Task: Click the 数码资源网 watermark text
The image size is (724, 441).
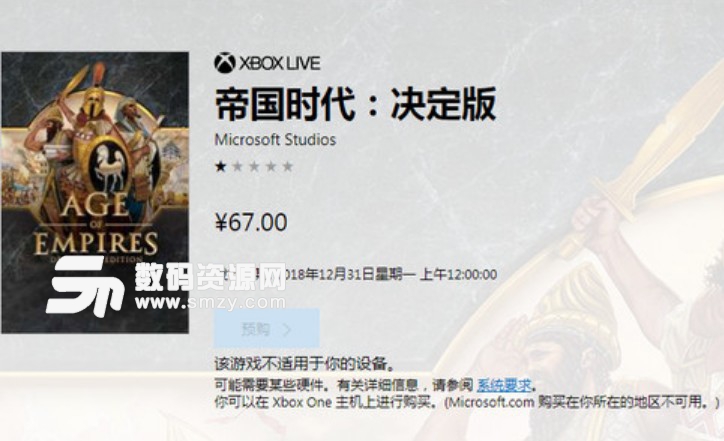Action: pos(211,277)
